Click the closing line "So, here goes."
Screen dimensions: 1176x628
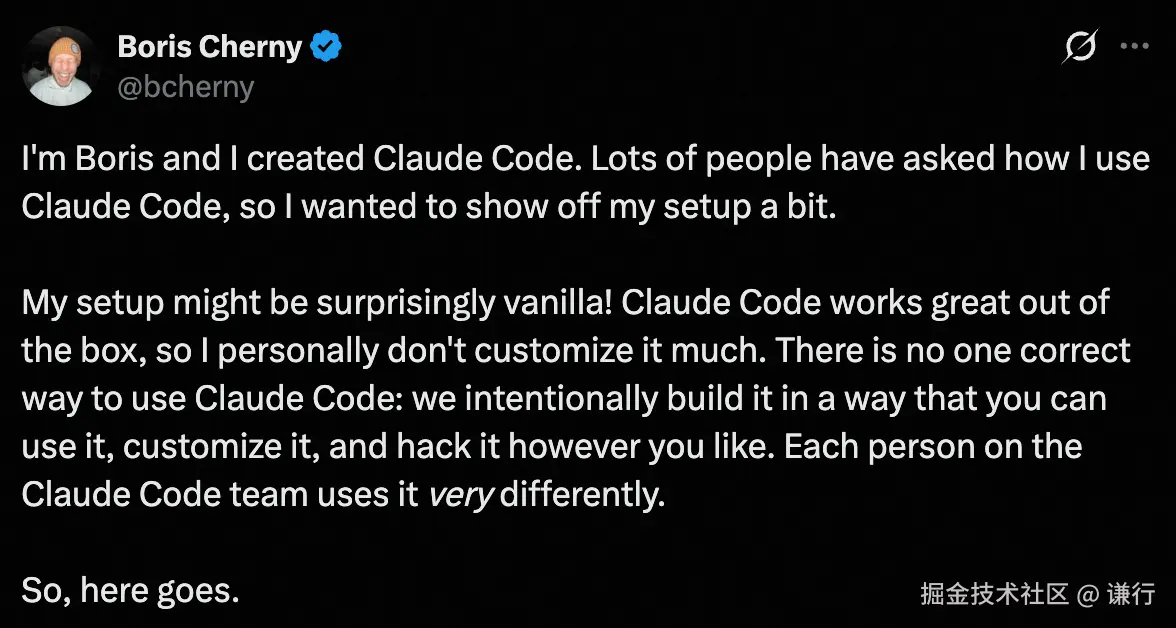130,590
